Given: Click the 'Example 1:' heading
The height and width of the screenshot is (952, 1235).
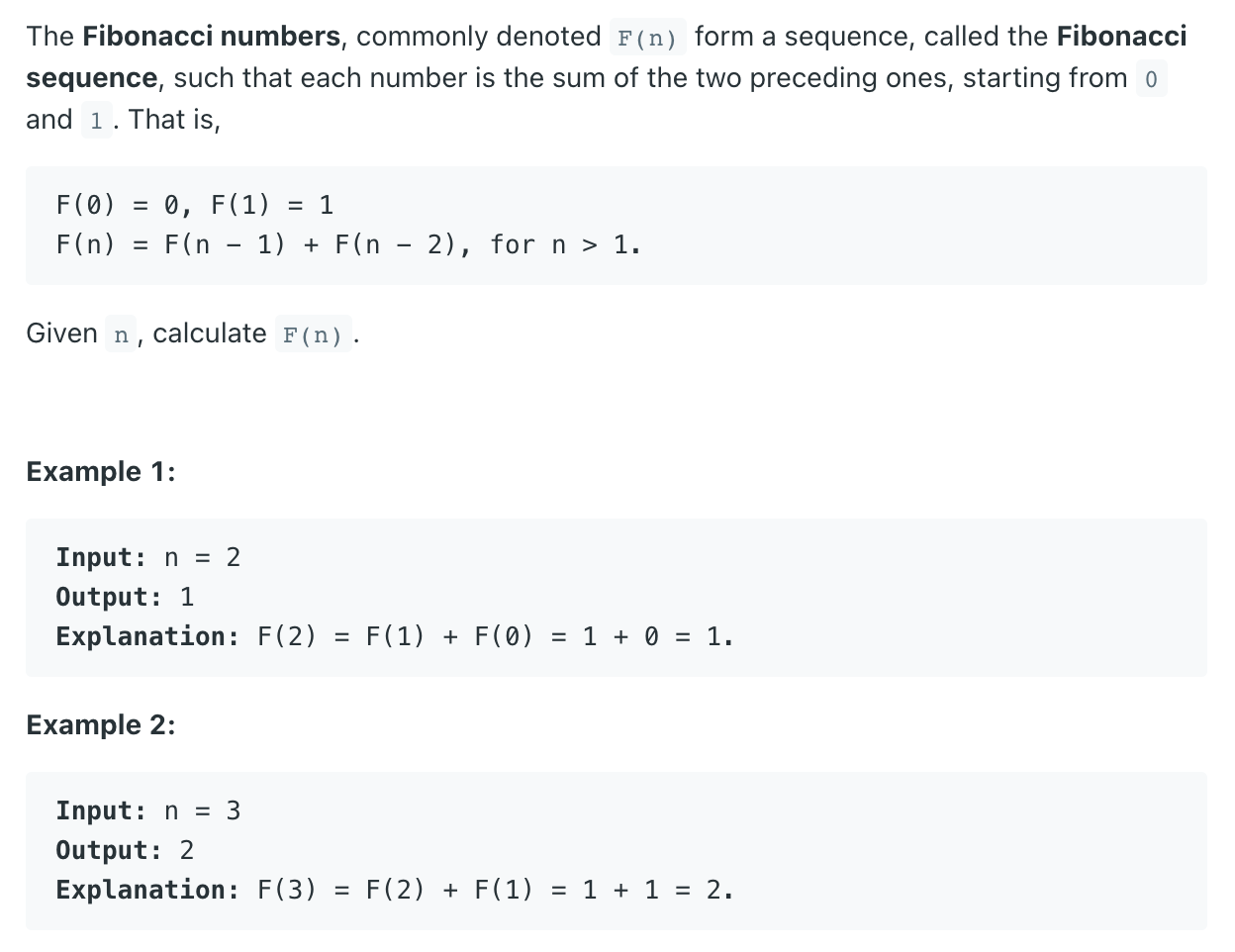Looking at the screenshot, I should [x=101, y=471].
